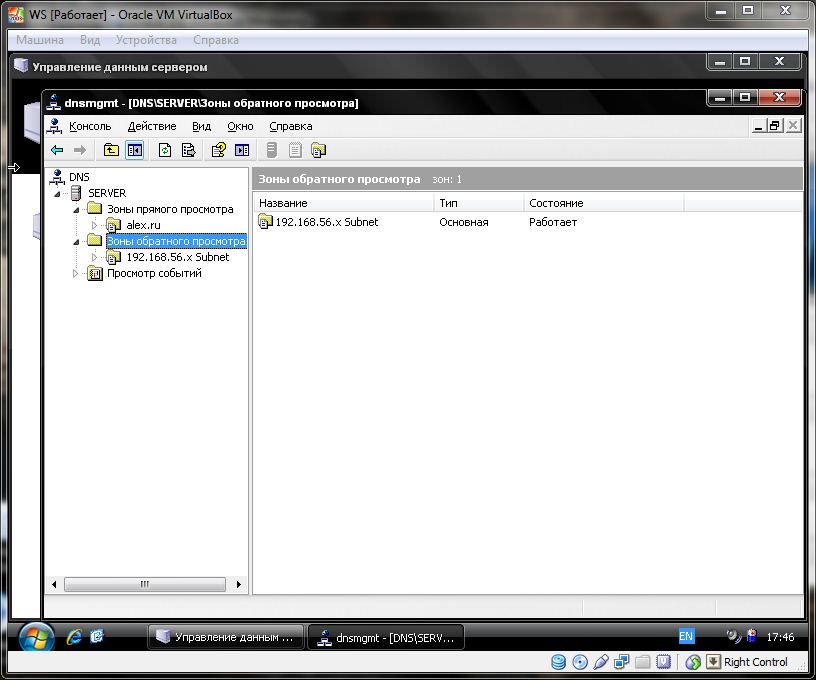The height and width of the screenshot is (680, 816).
Task: Switch to Управление данным taskbar button
Action: (x=225, y=637)
